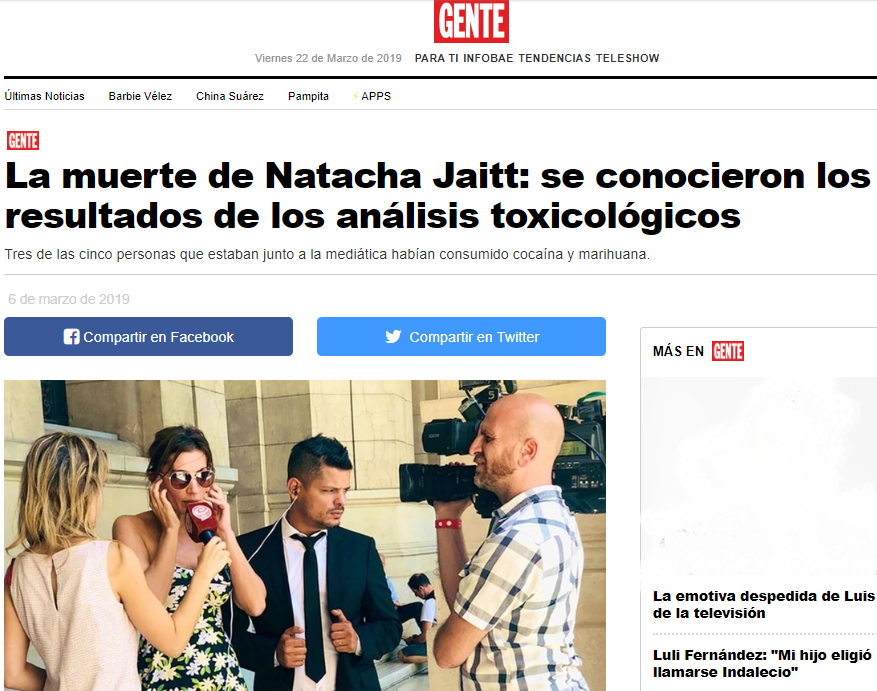Image resolution: width=877 pixels, height=691 pixels.
Task: Open the TENDENCIAS link
Action: pyautogui.click(x=554, y=58)
